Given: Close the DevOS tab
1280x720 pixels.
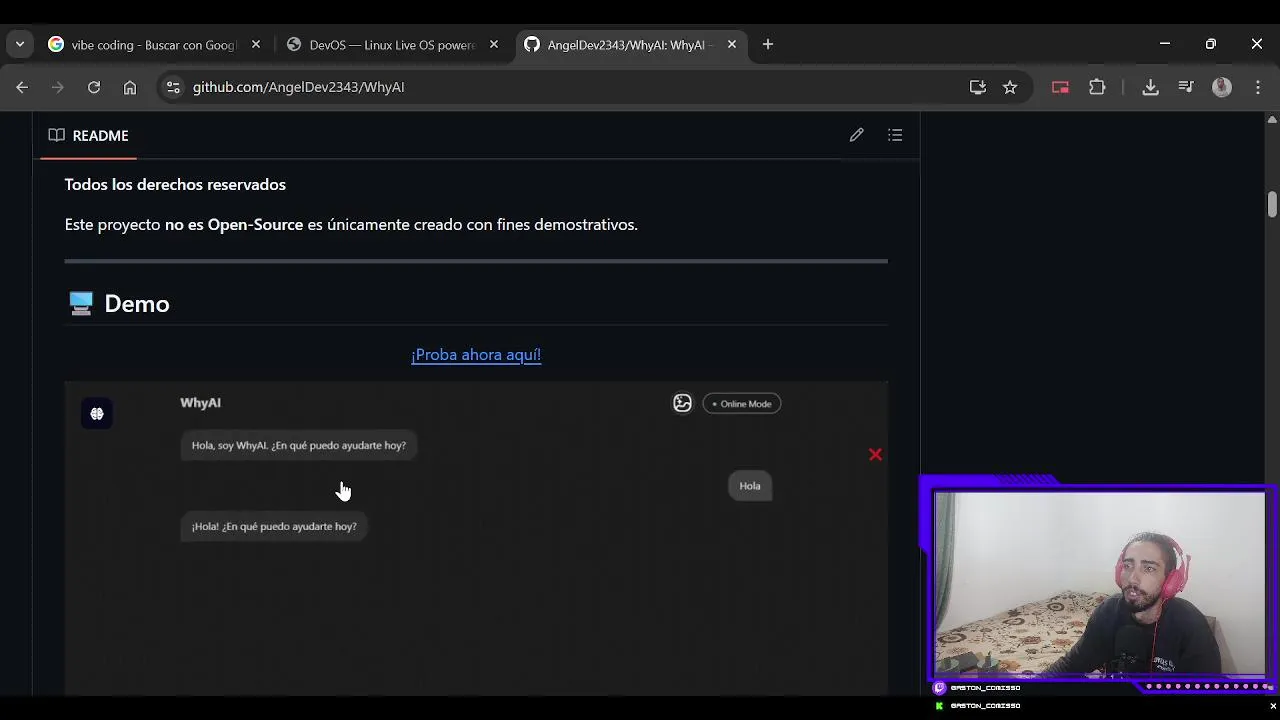Looking at the screenshot, I should [494, 45].
